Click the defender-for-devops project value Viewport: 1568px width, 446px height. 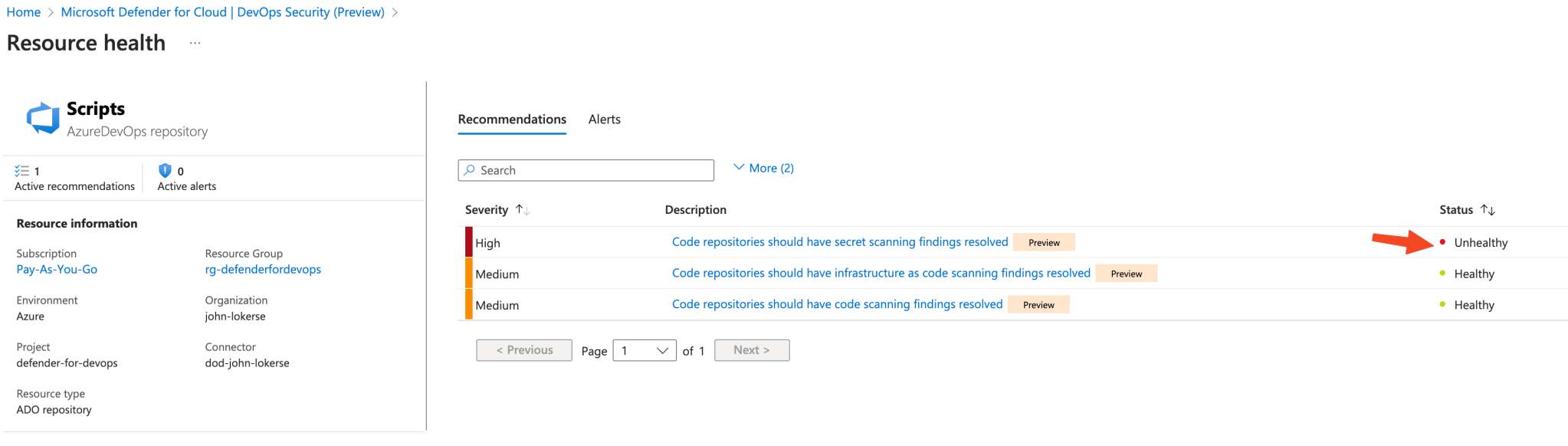[67, 363]
